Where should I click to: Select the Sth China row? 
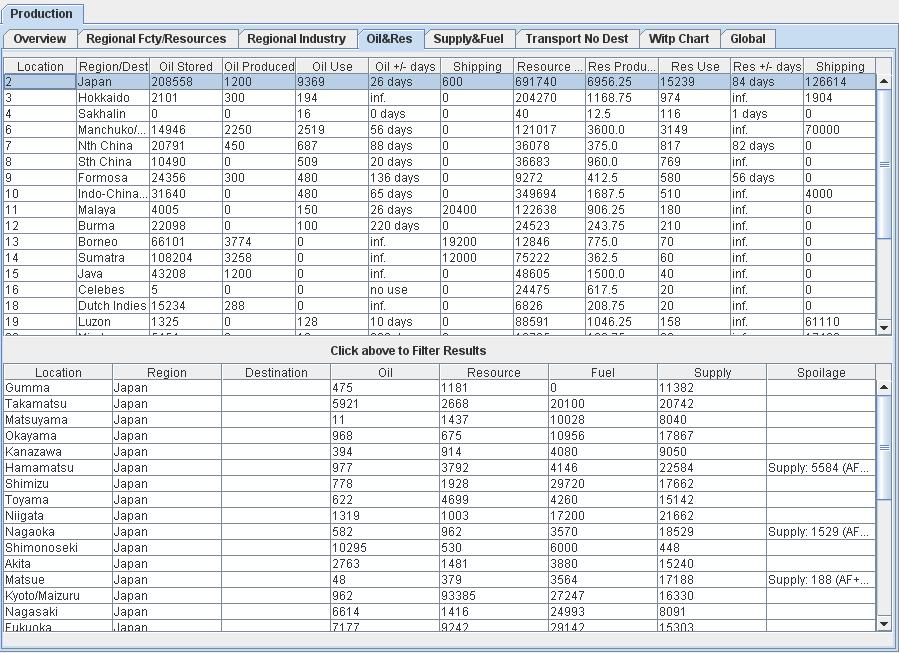tap(440, 162)
